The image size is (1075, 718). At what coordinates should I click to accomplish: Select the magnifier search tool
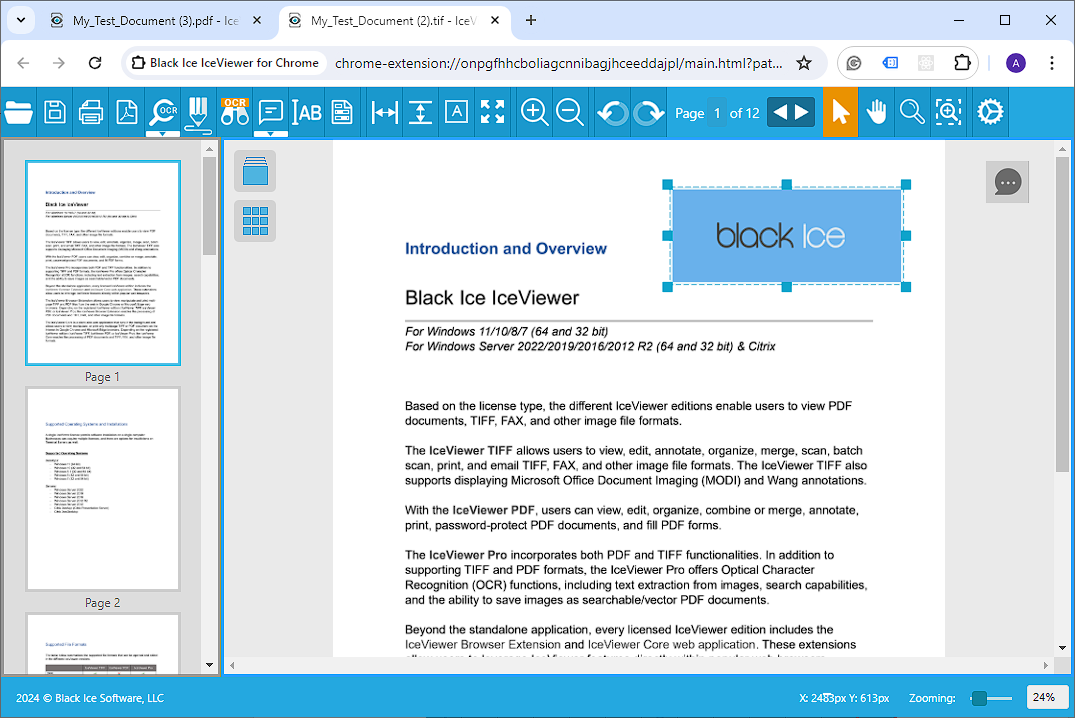[912, 112]
